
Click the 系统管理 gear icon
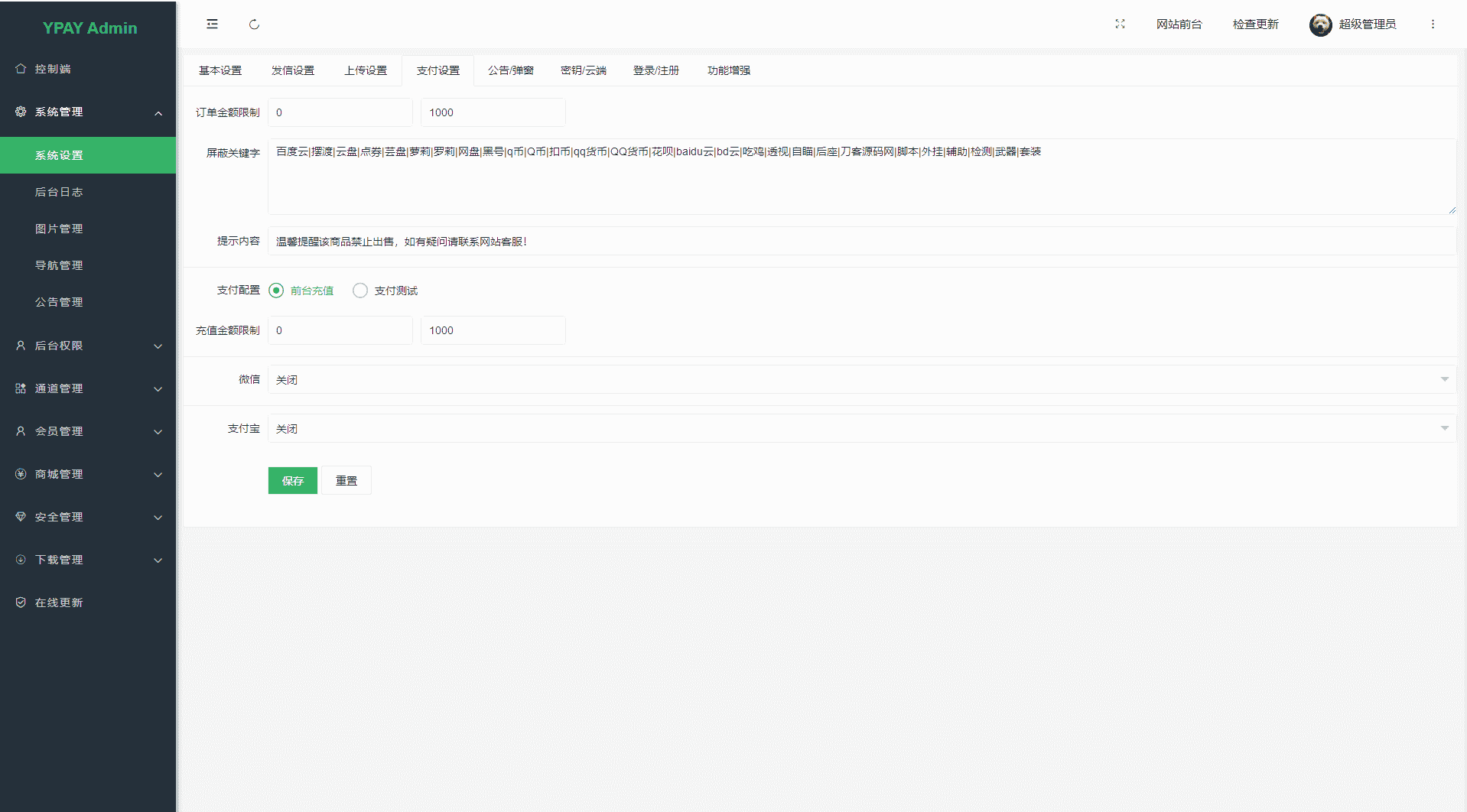tap(21, 112)
